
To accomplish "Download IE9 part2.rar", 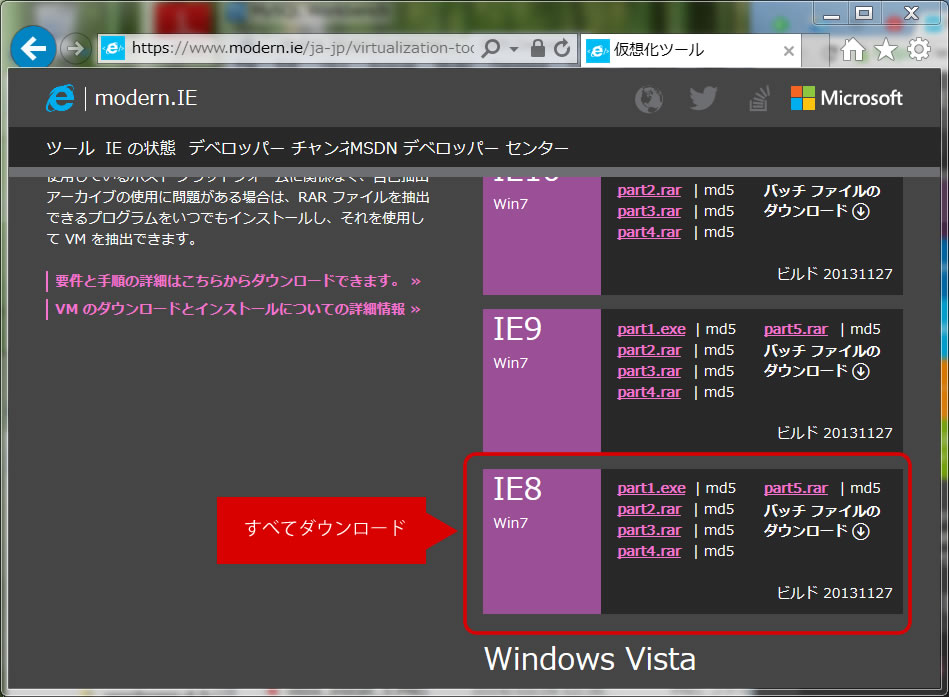I will pyautogui.click(x=649, y=350).
